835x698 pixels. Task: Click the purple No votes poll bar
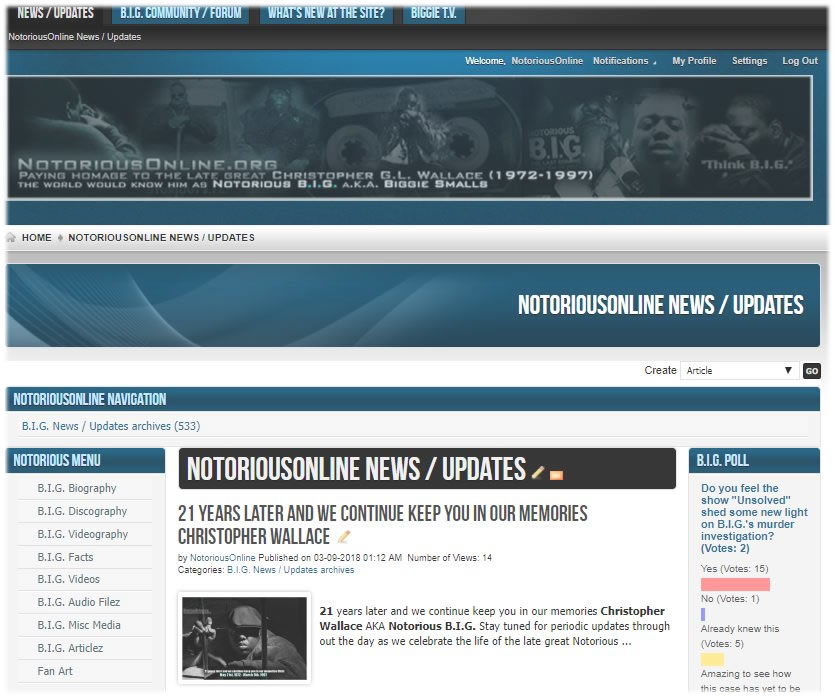703,614
